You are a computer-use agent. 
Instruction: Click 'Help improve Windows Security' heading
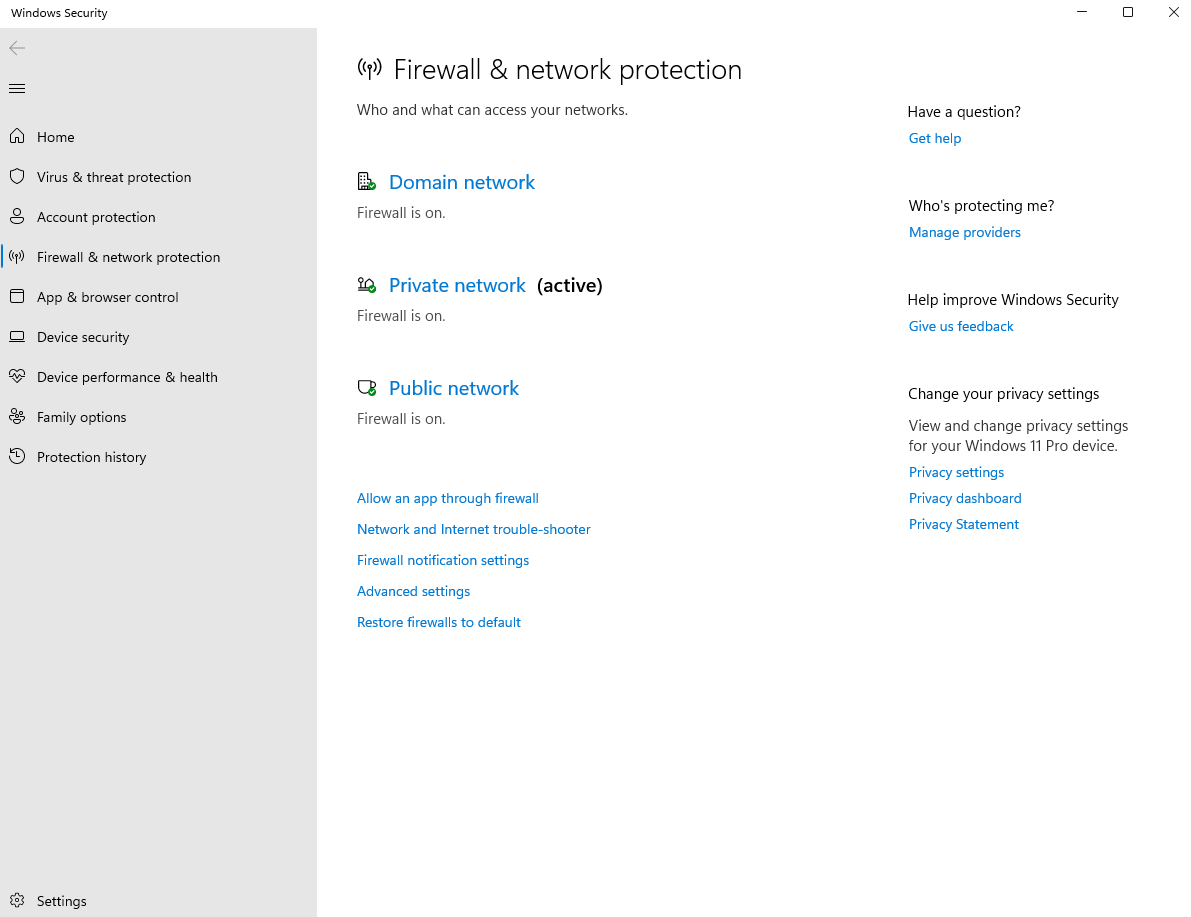1013,300
